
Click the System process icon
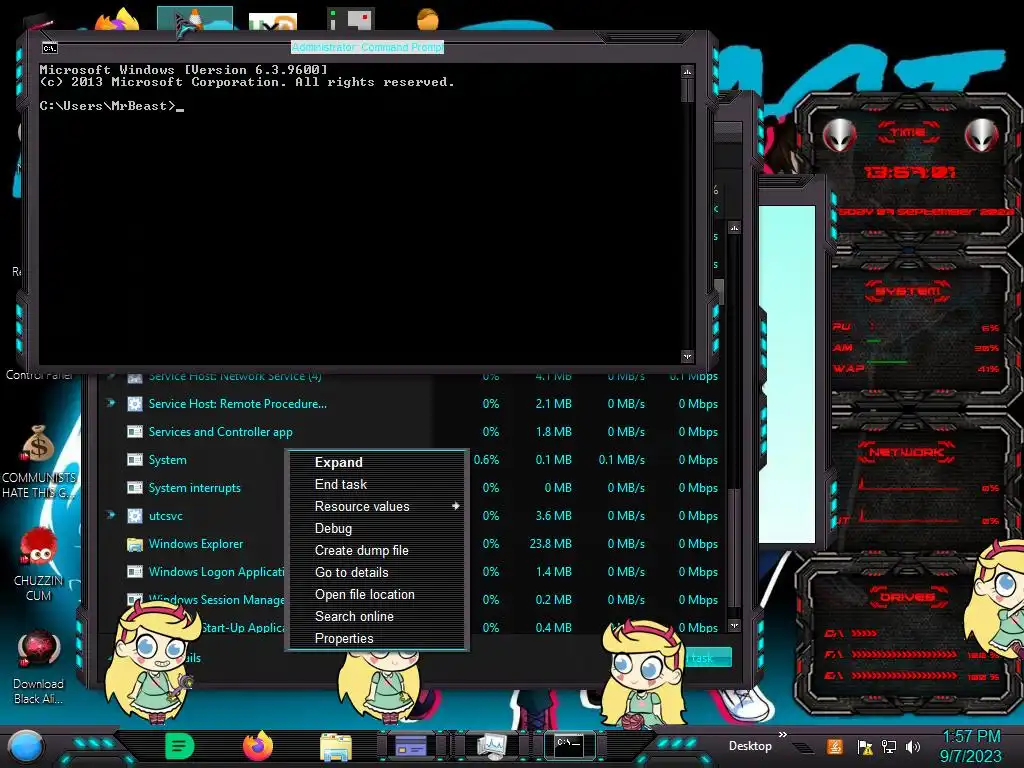pyautogui.click(x=135, y=460)
